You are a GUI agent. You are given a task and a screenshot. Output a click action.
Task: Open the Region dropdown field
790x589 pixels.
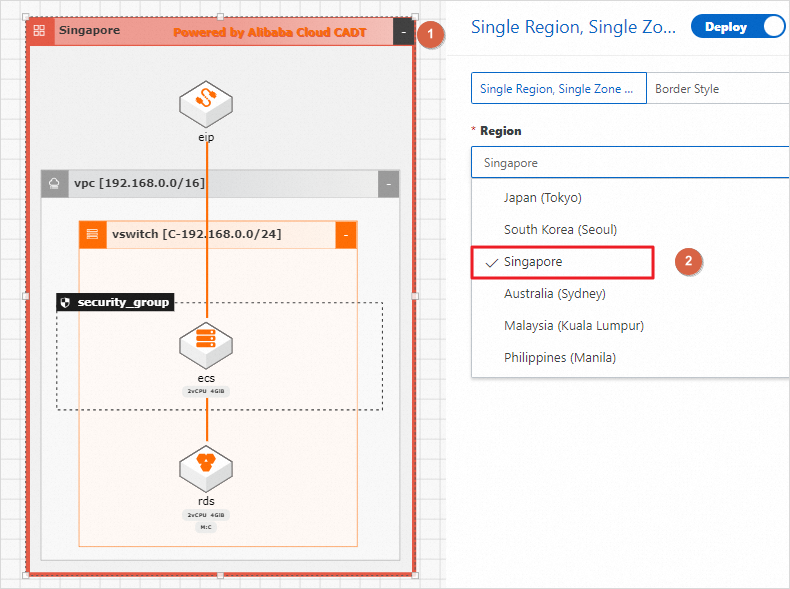tap(630, 163)
